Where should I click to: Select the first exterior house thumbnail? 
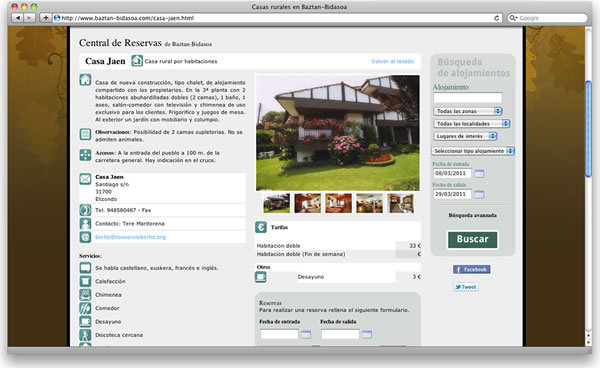pyautogui.click(x=277, y=203)
